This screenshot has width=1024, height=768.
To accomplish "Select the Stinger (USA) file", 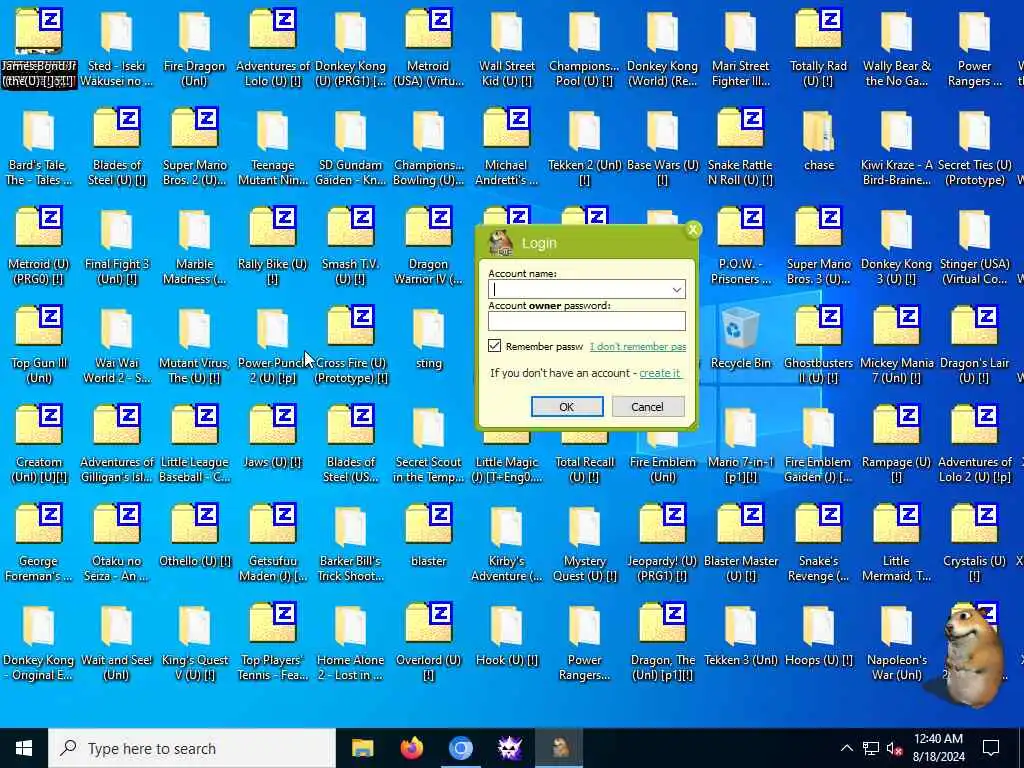I will pos(974,246).
